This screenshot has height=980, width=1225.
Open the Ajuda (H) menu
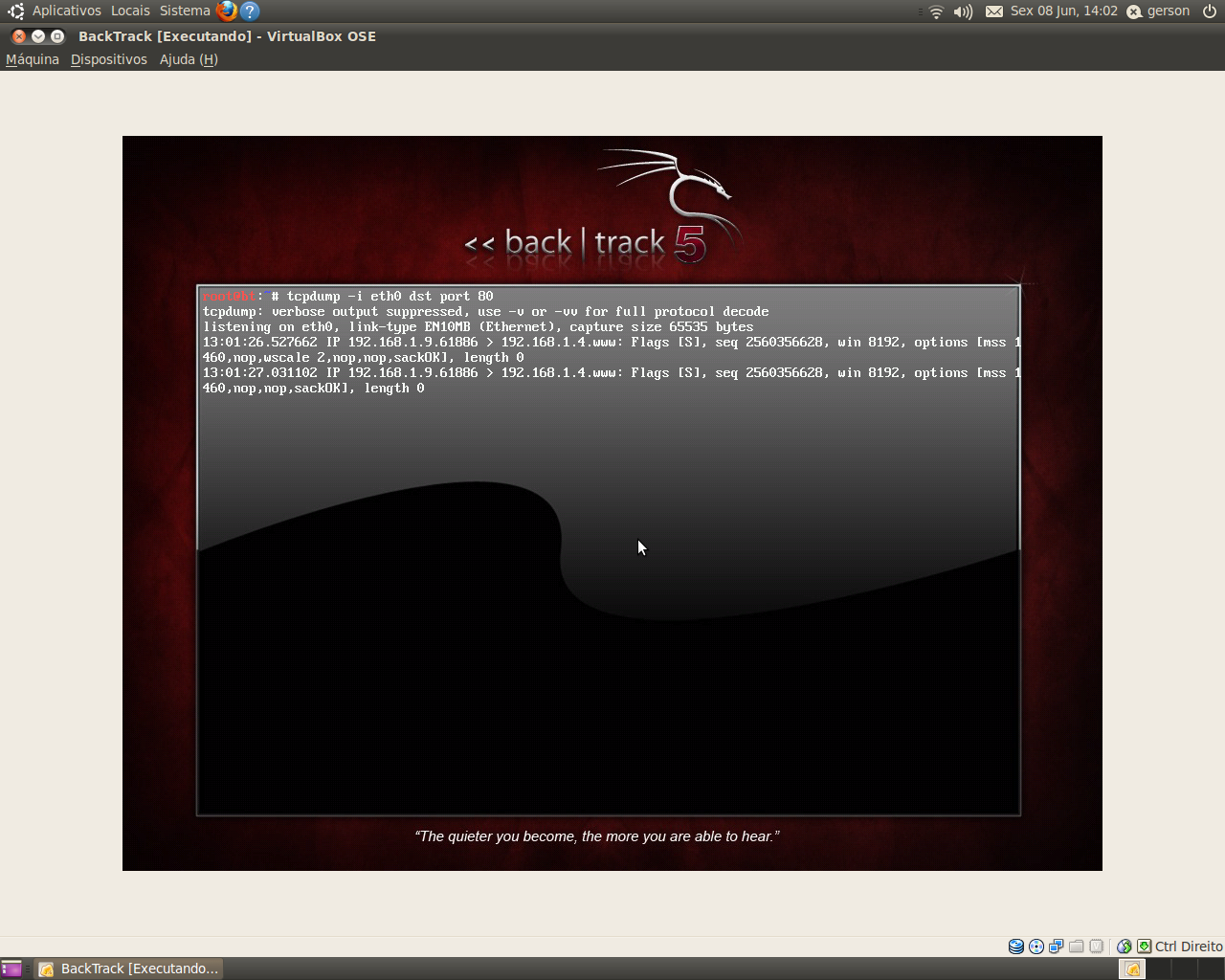coord(189,59)
